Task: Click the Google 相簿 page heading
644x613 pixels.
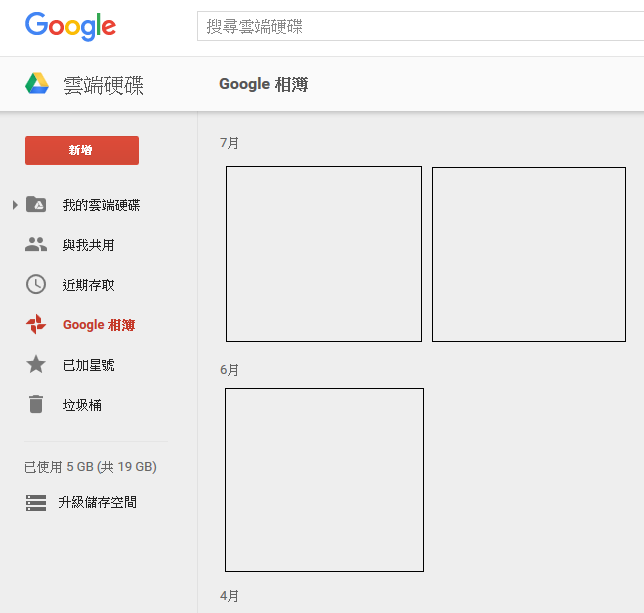Action: click(264, 84)
